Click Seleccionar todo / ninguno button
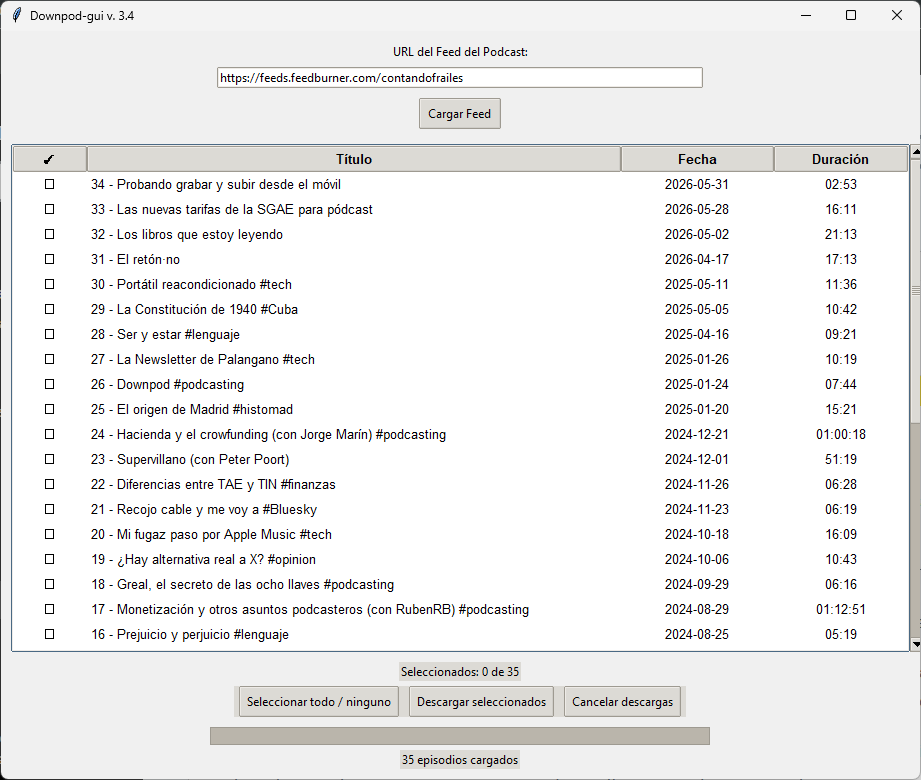This screenshot has height=780, width=921. 318,701
